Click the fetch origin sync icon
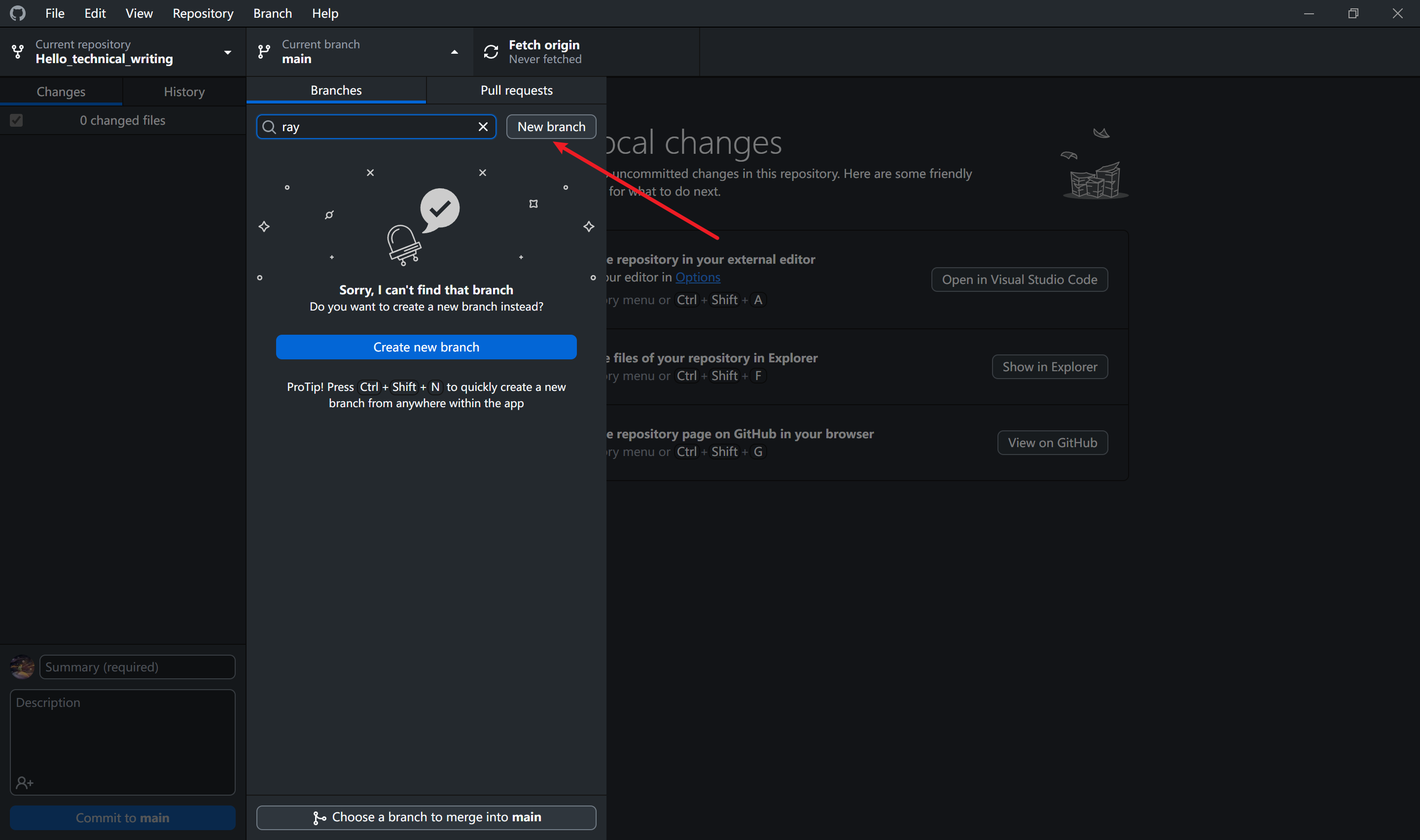Screen dimensions: 1420x840 (x=491, y=51)
